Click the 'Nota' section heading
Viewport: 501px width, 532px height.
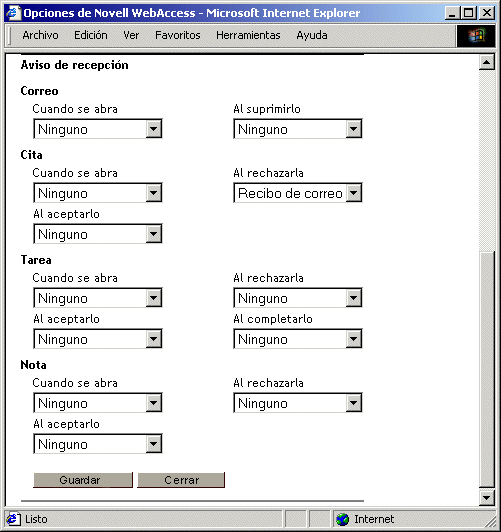click(33, 365)
